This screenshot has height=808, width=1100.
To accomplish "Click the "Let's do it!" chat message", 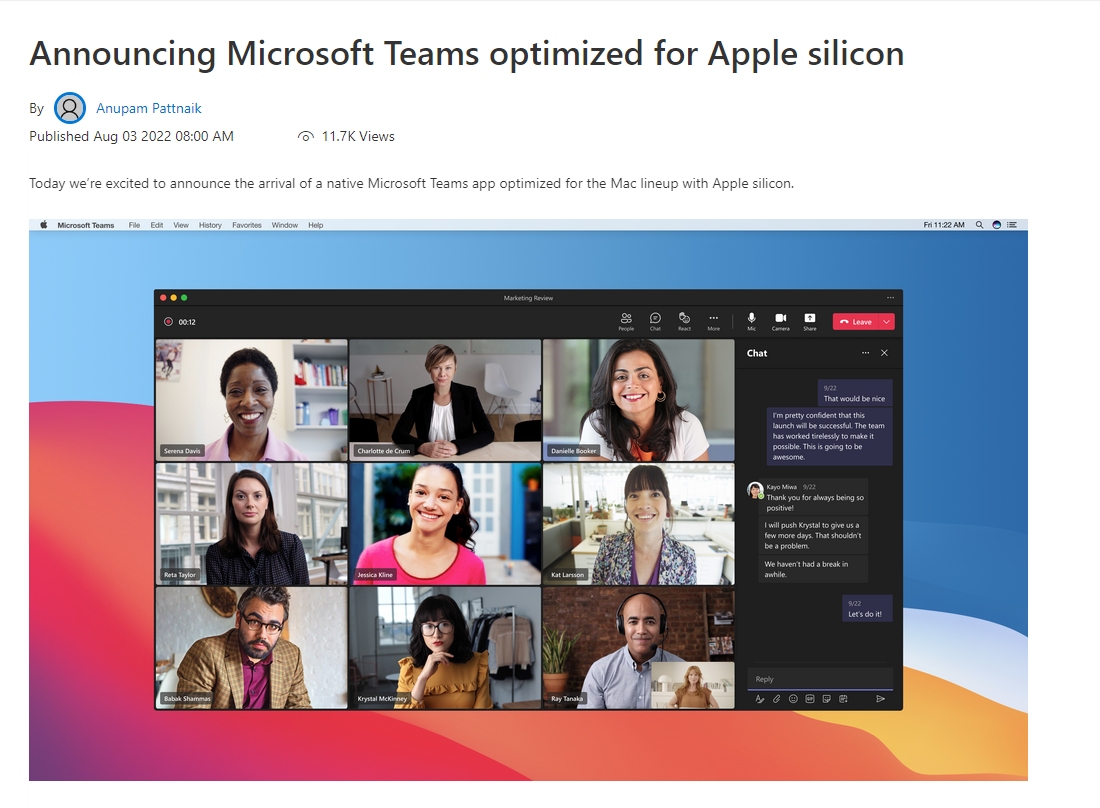I will (x=867, y=609).
